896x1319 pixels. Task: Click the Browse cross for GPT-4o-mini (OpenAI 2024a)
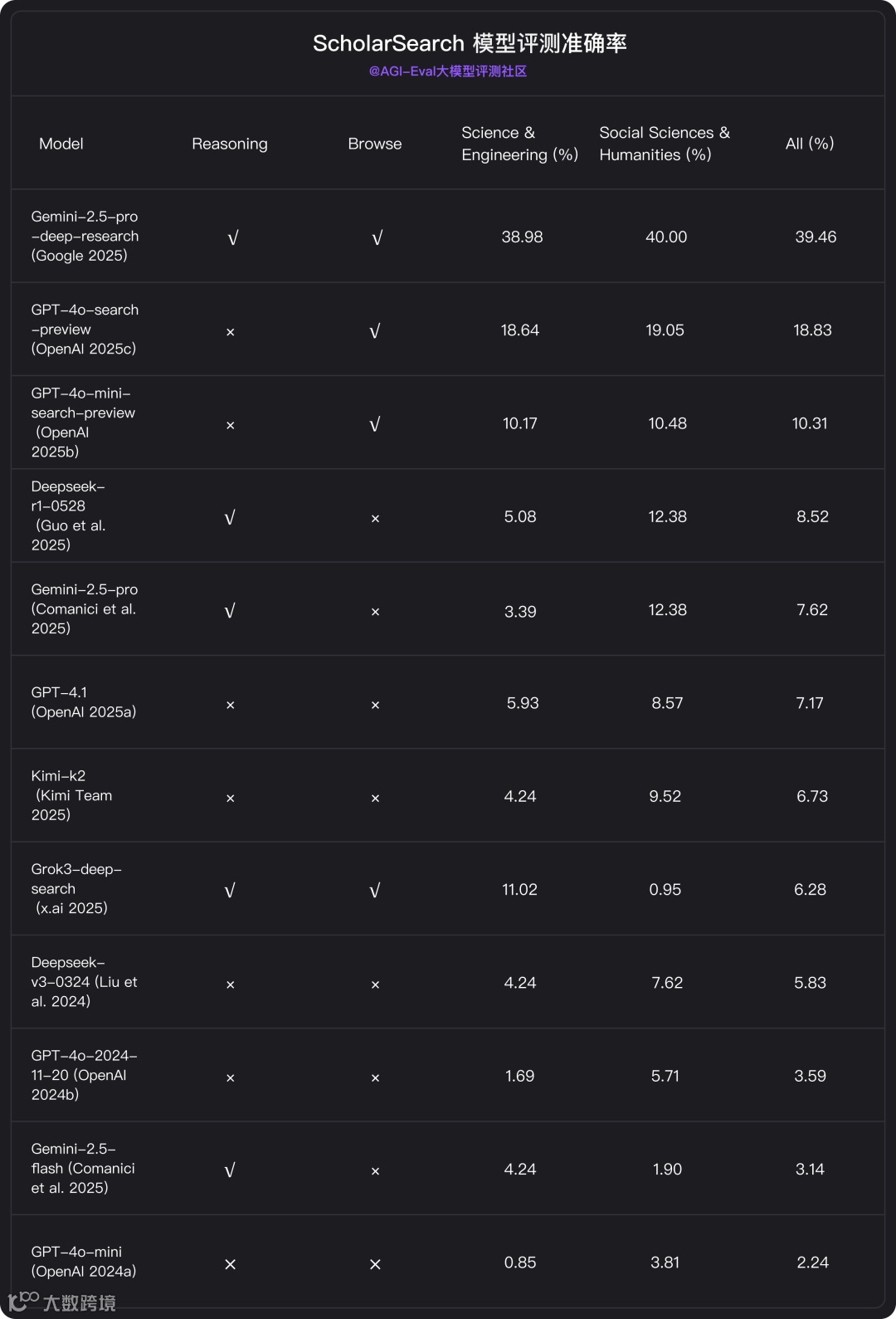pos(375,1264)
